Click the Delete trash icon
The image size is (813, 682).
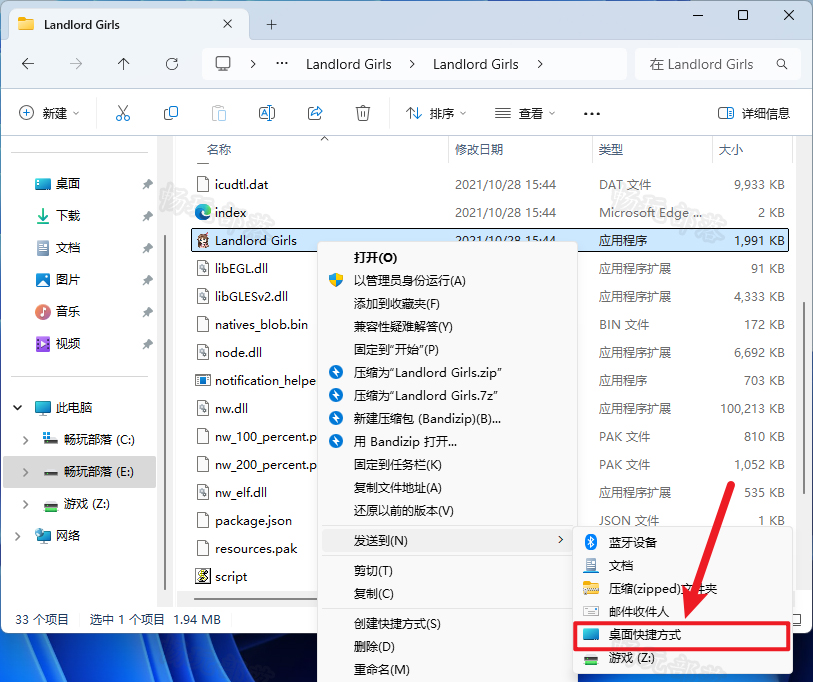pyautogui.click(x=362, y=113)
